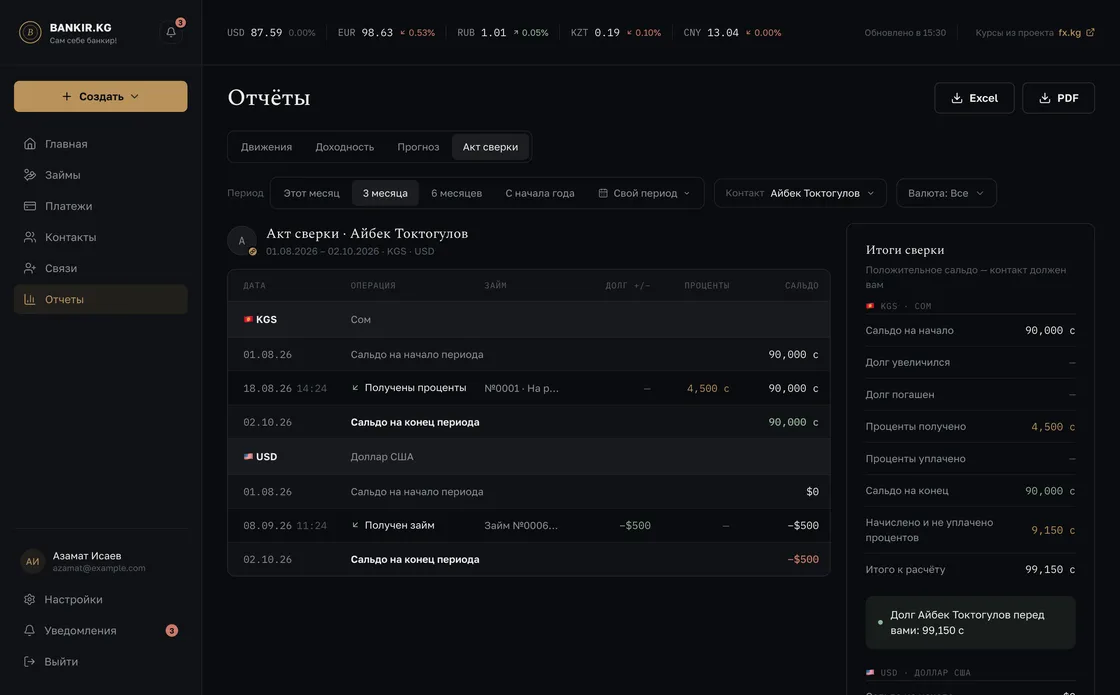This screenshot has height=695, width=1120.
Task: Select the С начала года period
Action: [540, 193]
